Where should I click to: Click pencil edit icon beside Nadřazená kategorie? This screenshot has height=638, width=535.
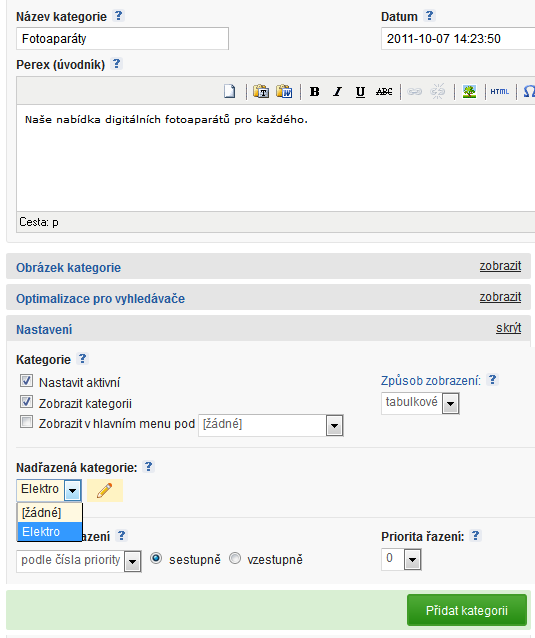pos(105,490)
